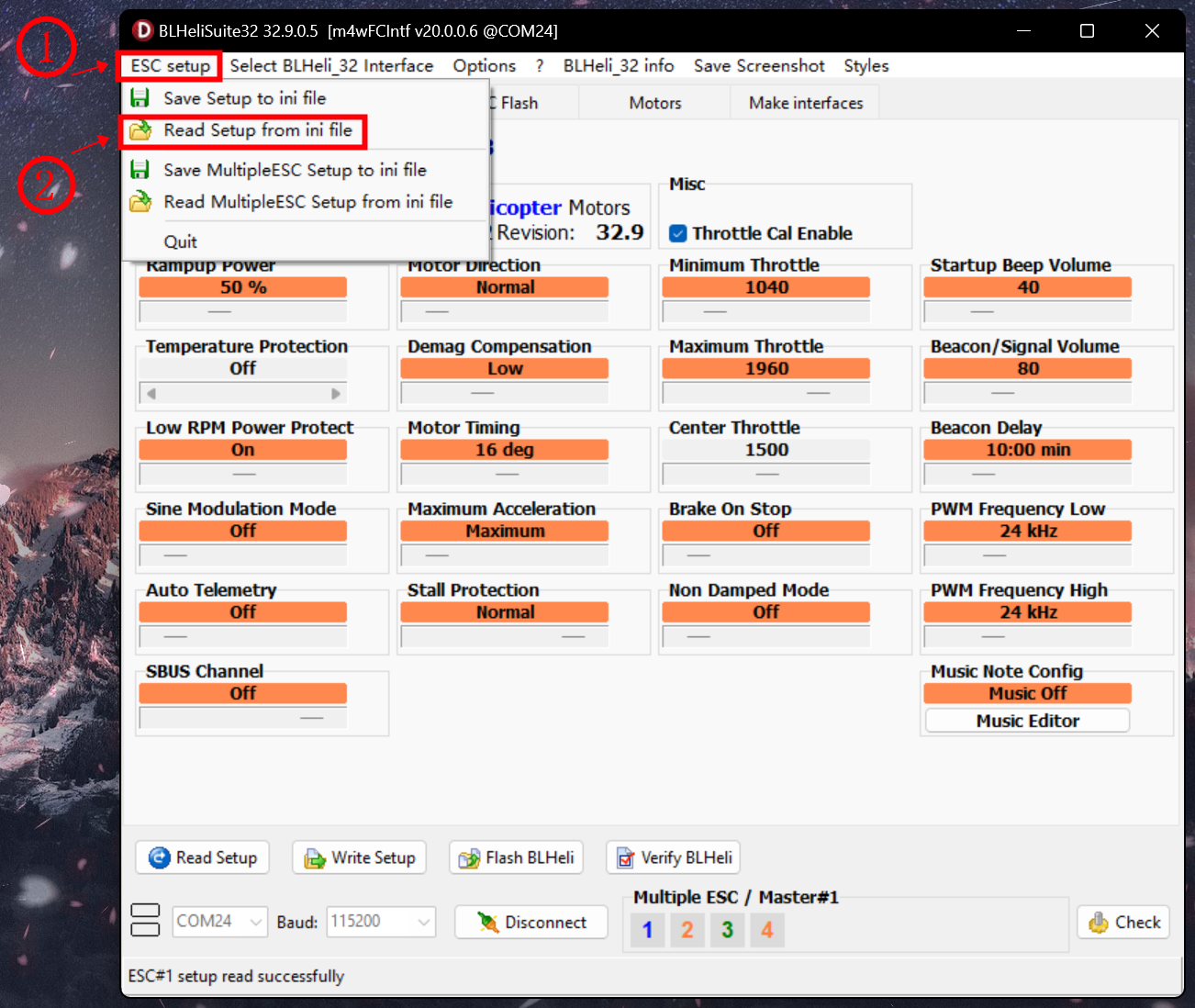Click the Demag Compensation slider
This screenshot has height=1008, width=1195.
click(x=505, y=393)
